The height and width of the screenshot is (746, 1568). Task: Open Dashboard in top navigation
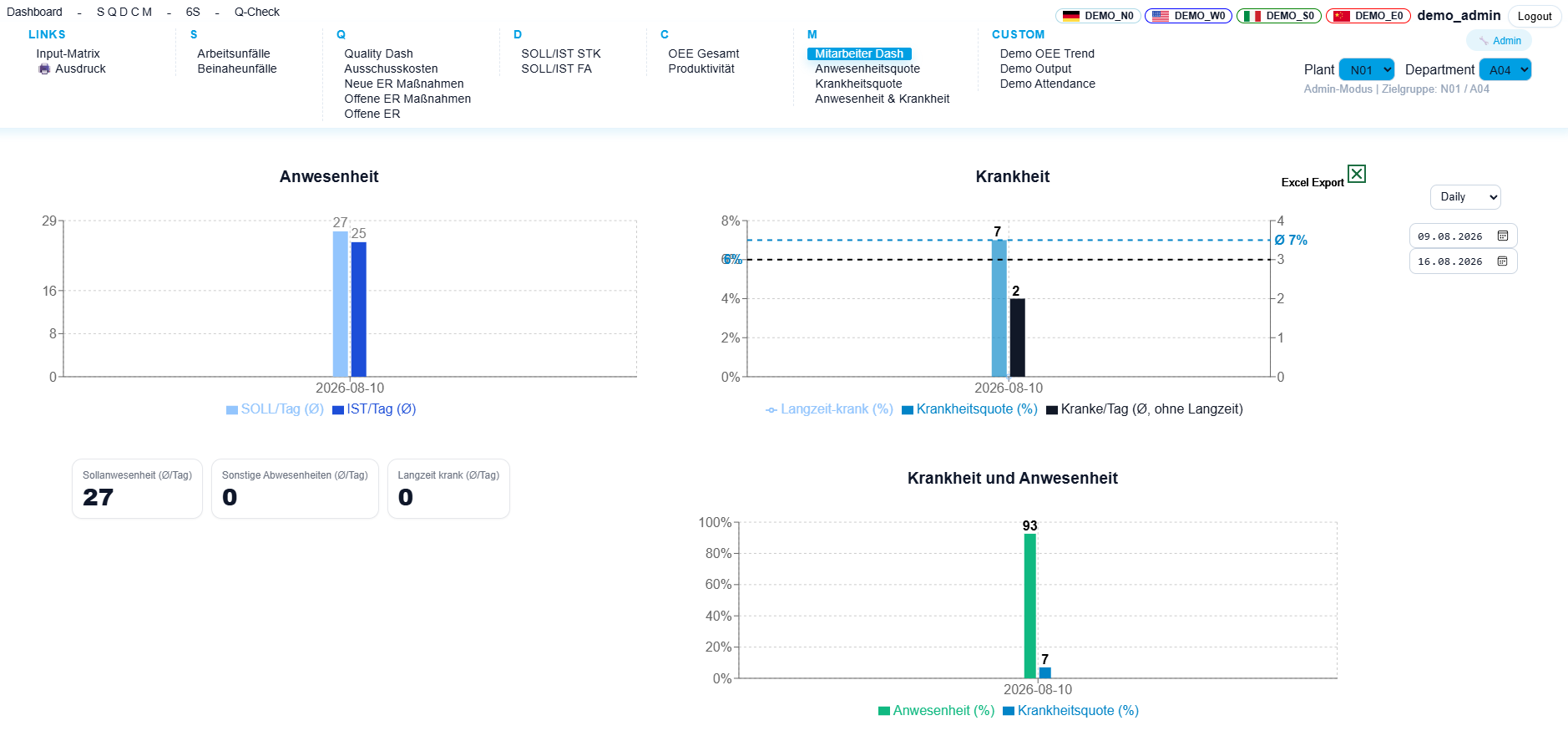(34, 12)
